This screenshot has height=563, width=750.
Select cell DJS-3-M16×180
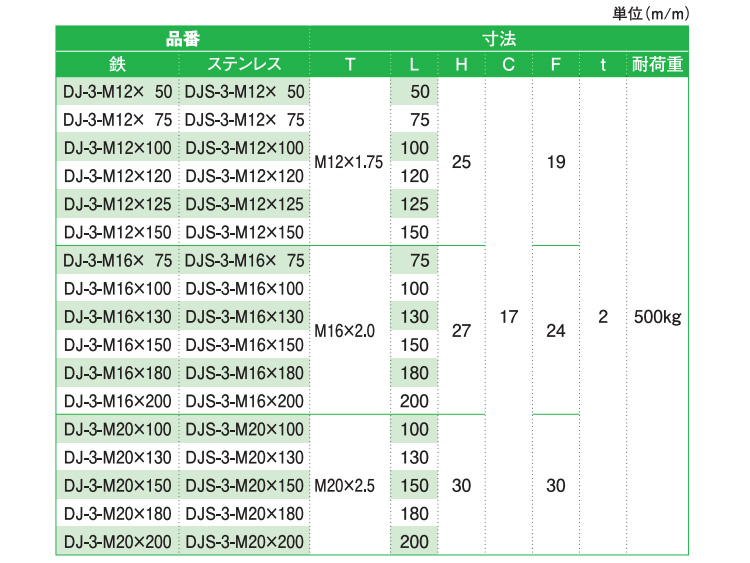click(244, 373)
